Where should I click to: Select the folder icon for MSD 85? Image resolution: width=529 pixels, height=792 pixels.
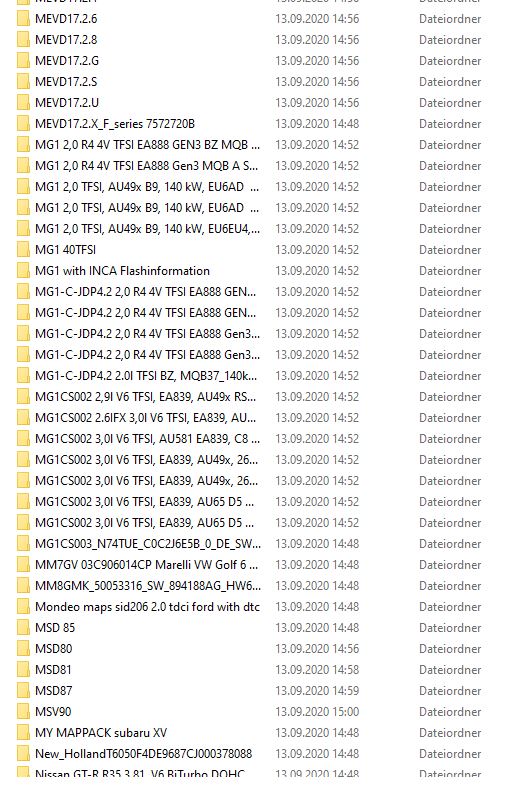pyautogui.click(x=23, y=628)
